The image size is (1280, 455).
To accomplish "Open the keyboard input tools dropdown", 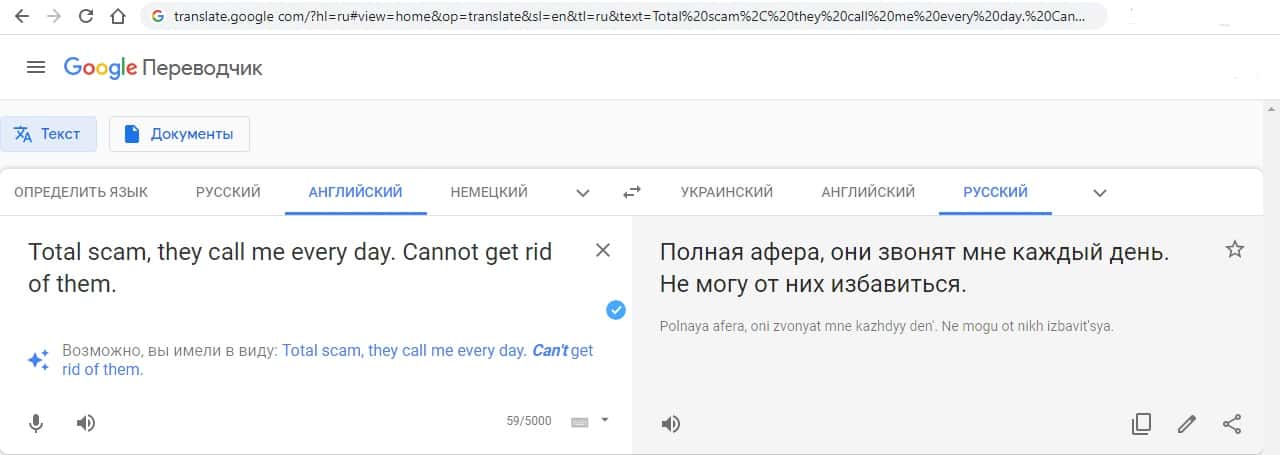I will 605,421.
